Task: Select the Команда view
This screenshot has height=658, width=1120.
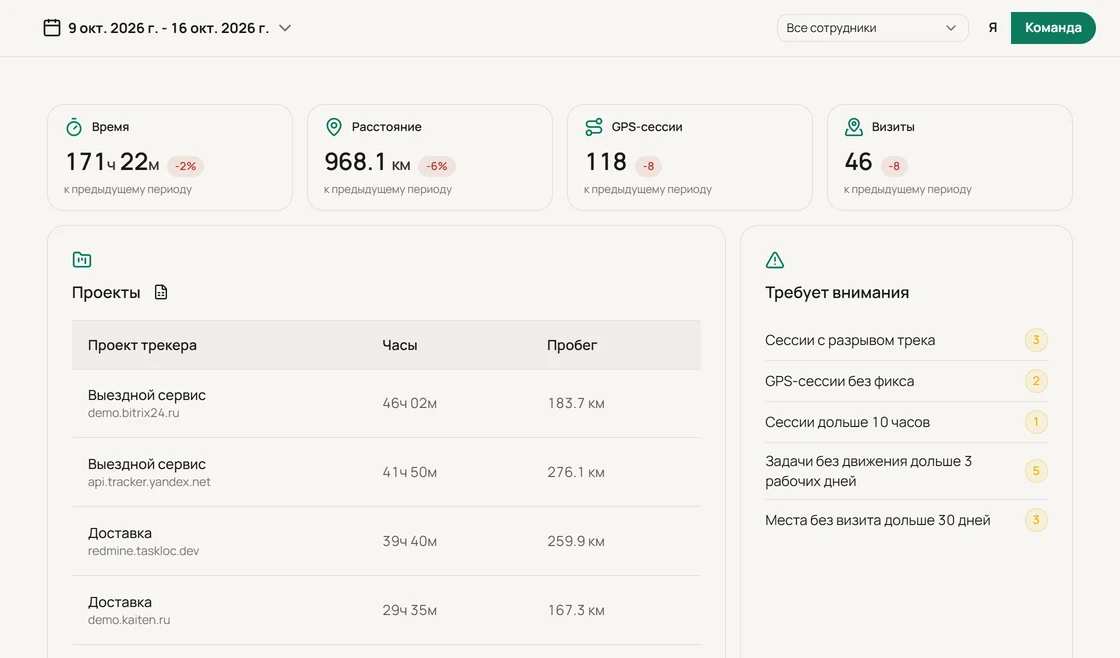Action: point(1053,28)
